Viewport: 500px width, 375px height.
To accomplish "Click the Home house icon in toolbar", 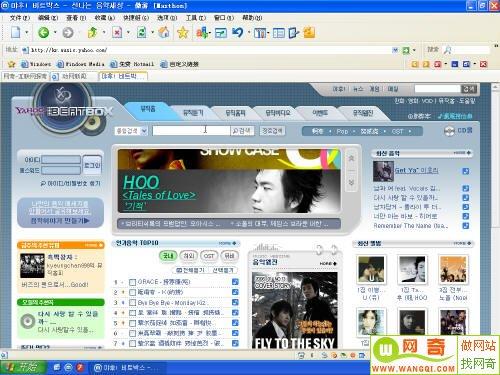I will point(164,33).
